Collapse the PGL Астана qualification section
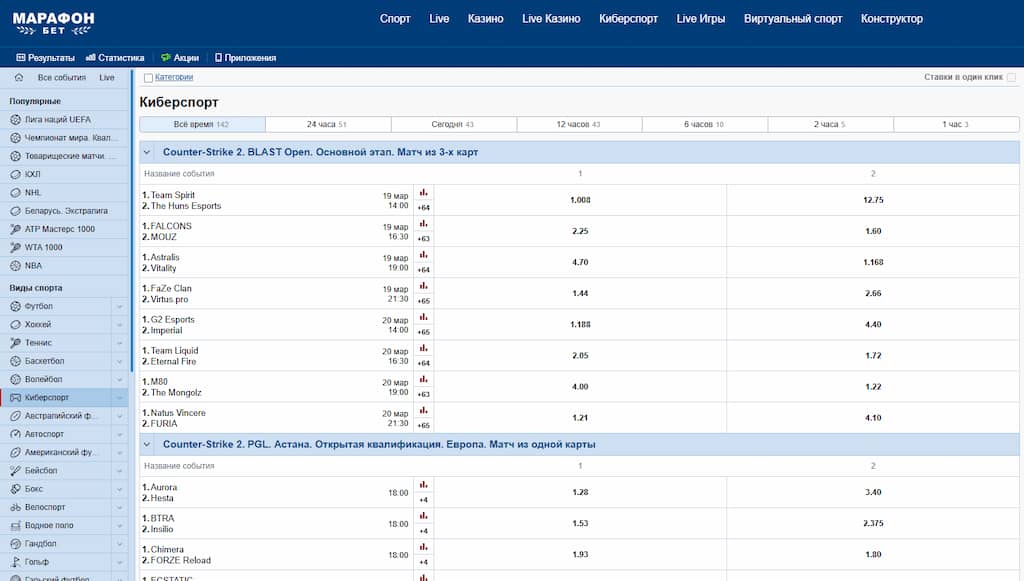 (x=148, y=444)
